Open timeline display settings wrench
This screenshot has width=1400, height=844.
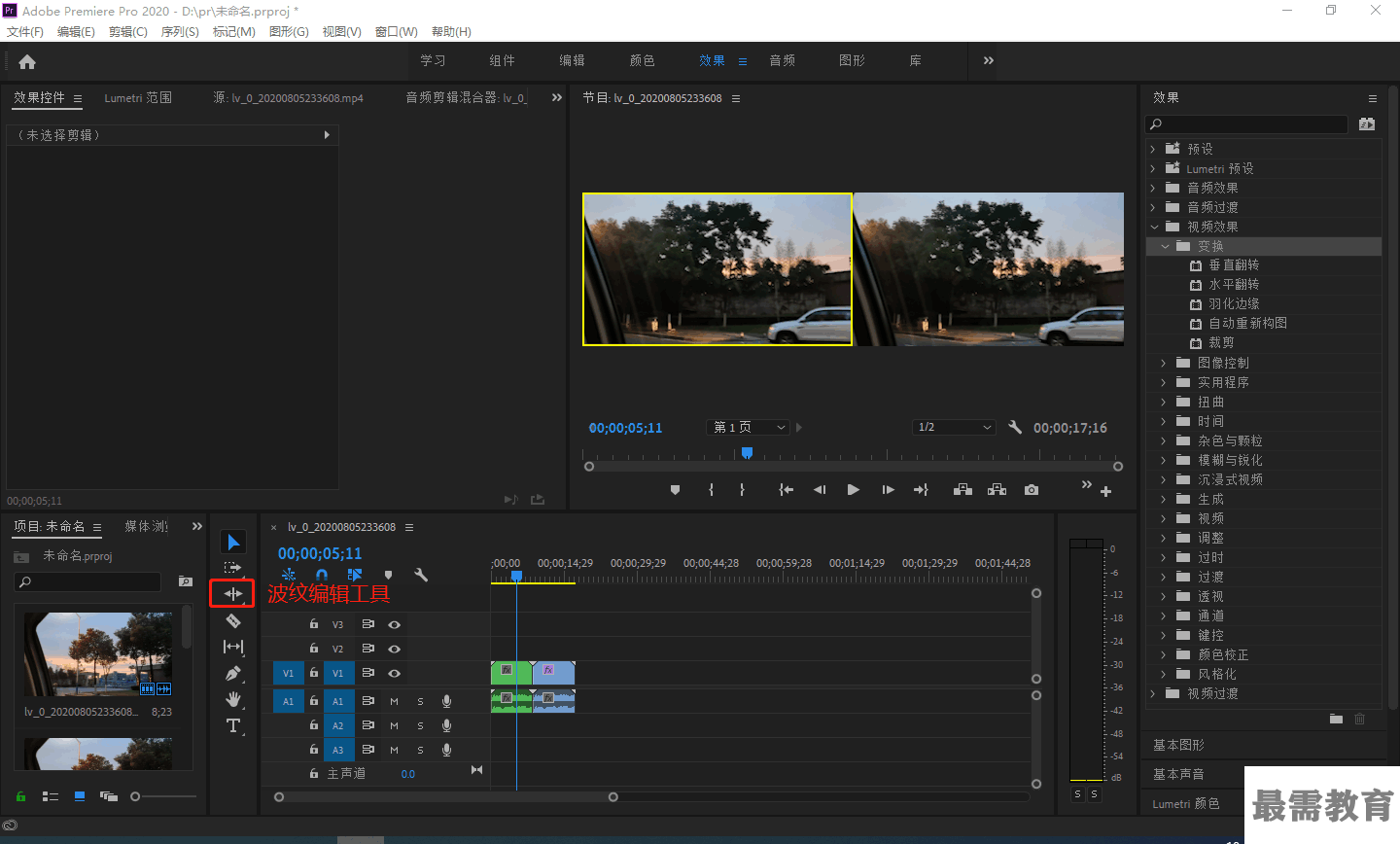coord(421,576)
